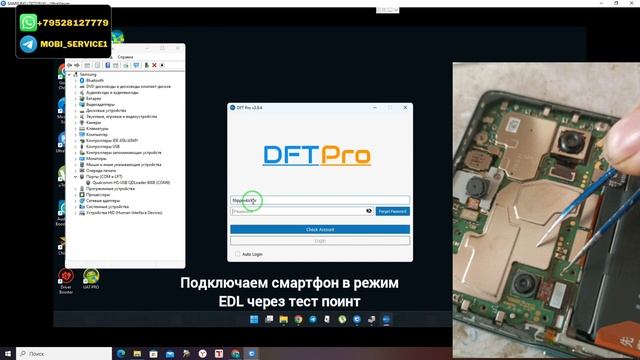Screen dimensions: 640x360
Task: Expand the Камеры category arrow
Action: [x=76, y=122]
